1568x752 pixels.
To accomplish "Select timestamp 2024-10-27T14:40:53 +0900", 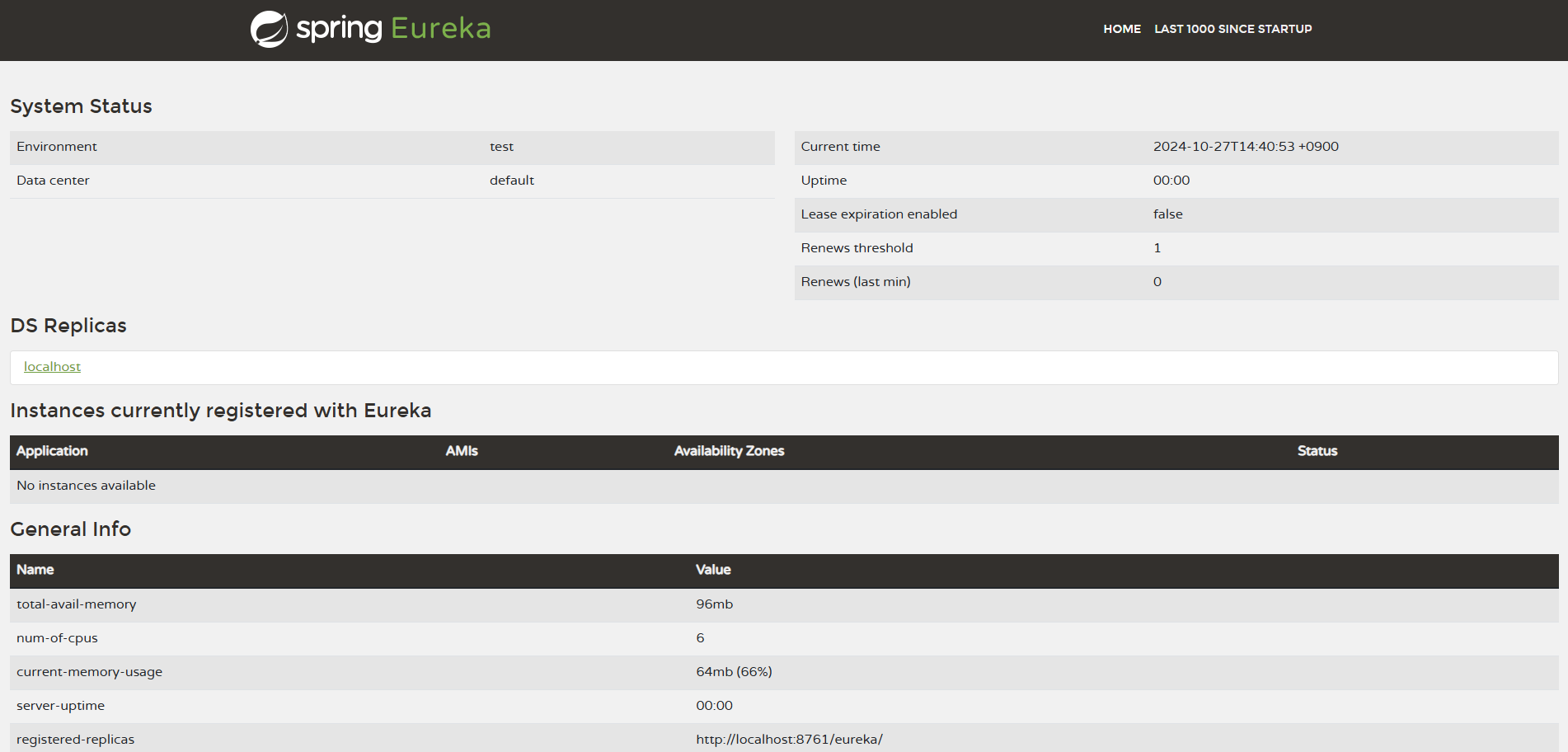I will pyautogui.click(x=1246, y=147).
